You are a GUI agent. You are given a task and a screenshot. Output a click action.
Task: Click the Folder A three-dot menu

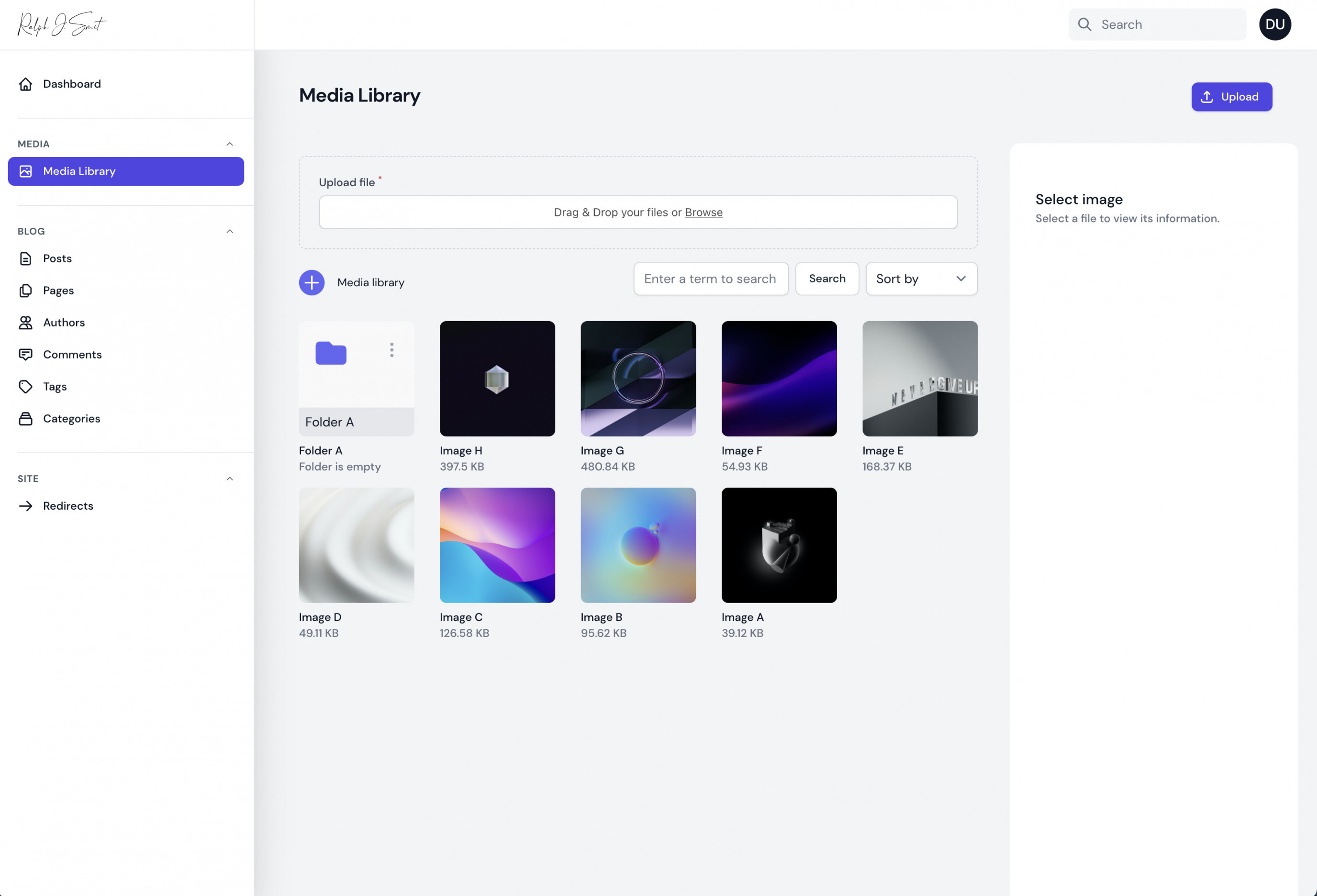(x=391, y=349)
